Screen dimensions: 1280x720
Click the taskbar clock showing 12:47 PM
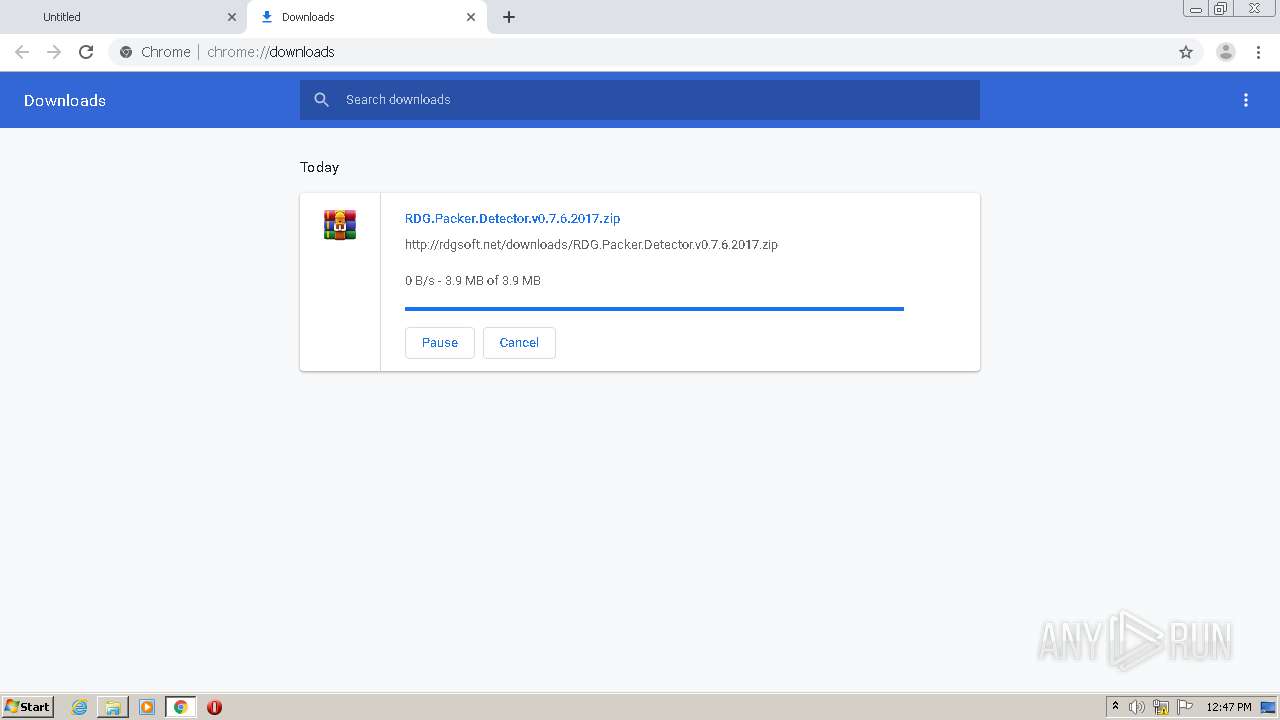[x=1229, y=707]
